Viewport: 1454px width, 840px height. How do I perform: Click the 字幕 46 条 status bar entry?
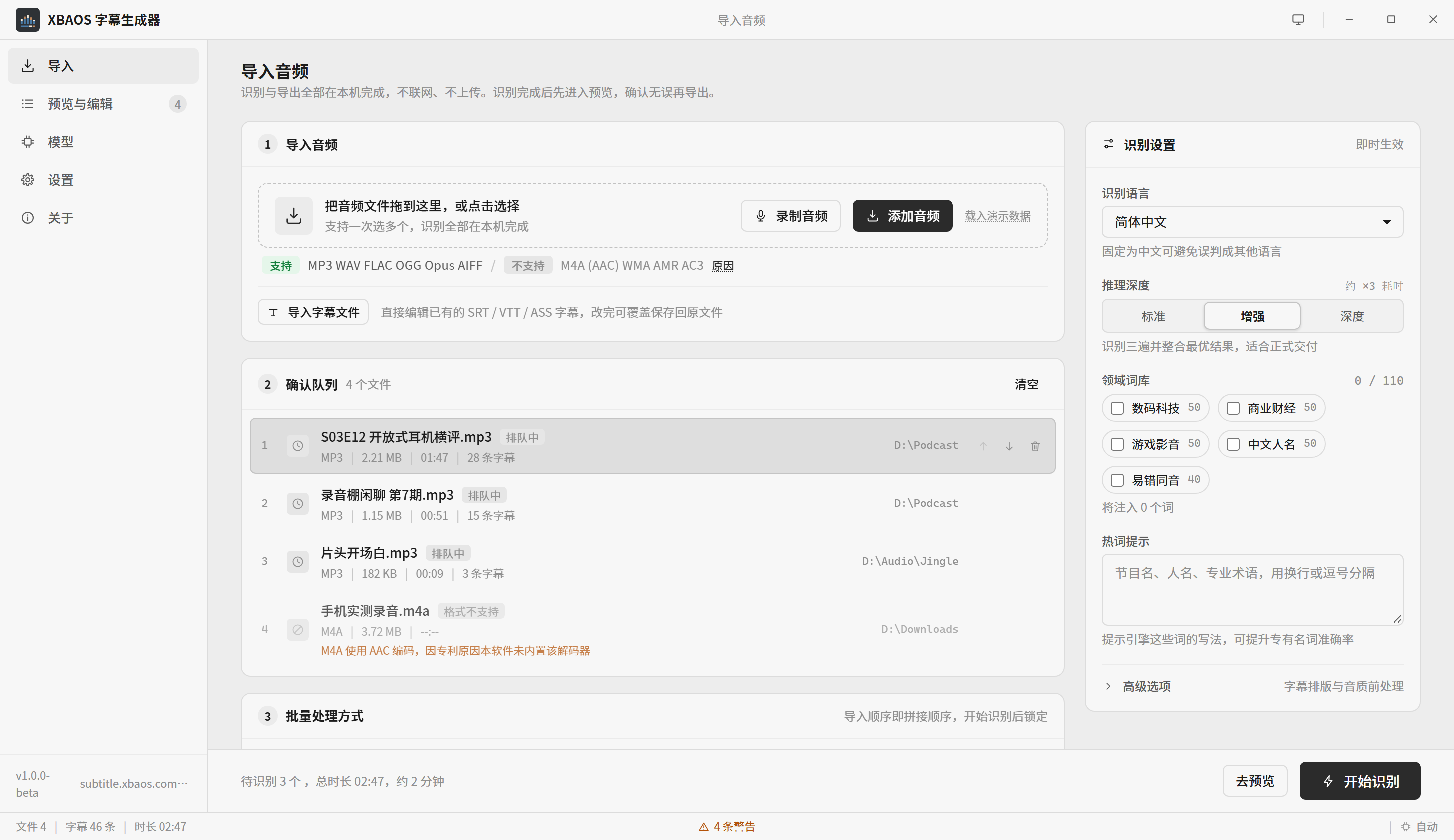coord(90,826)
